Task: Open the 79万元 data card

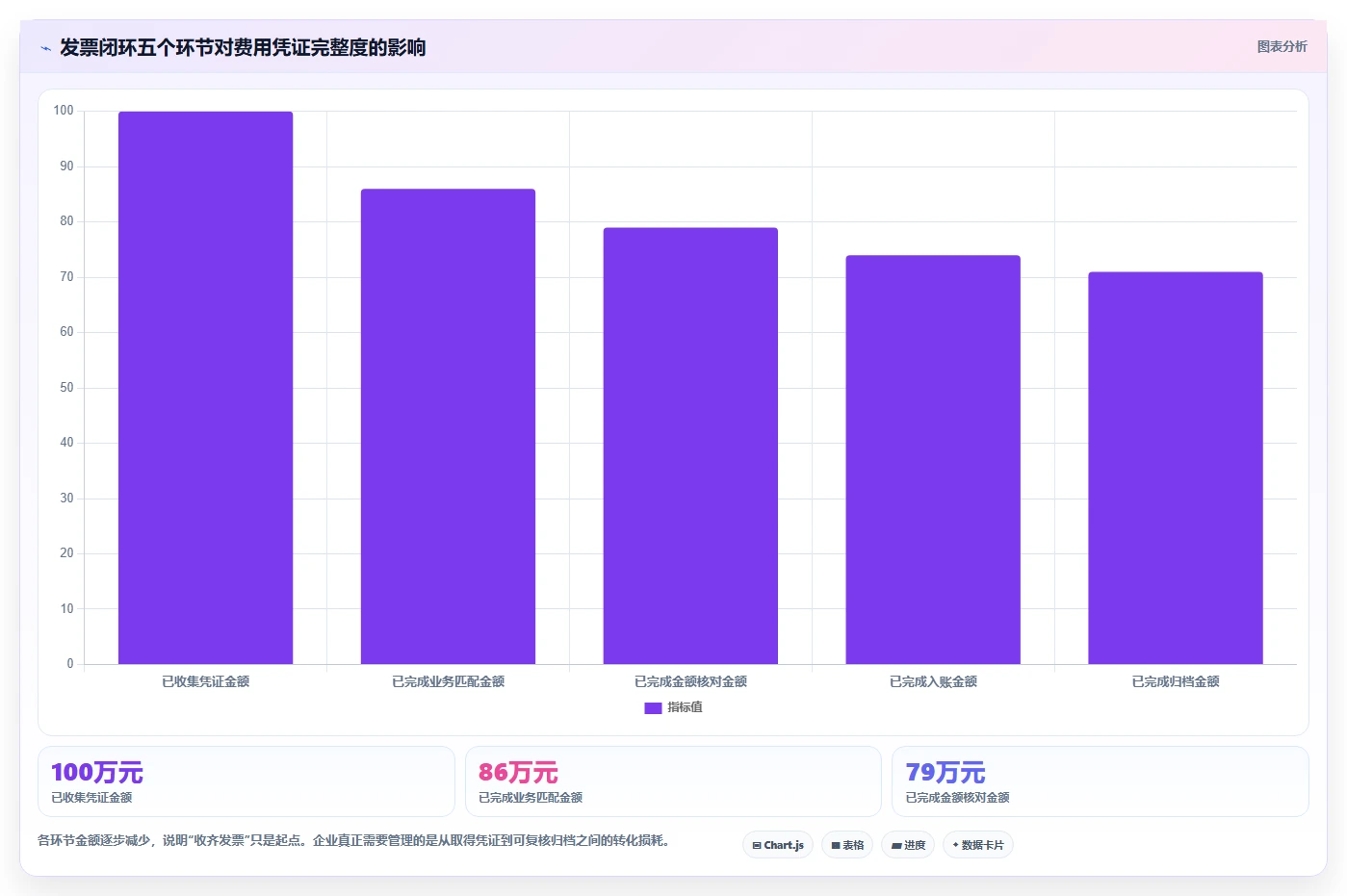Action: pyautogui.click(x=1101, y=781)
